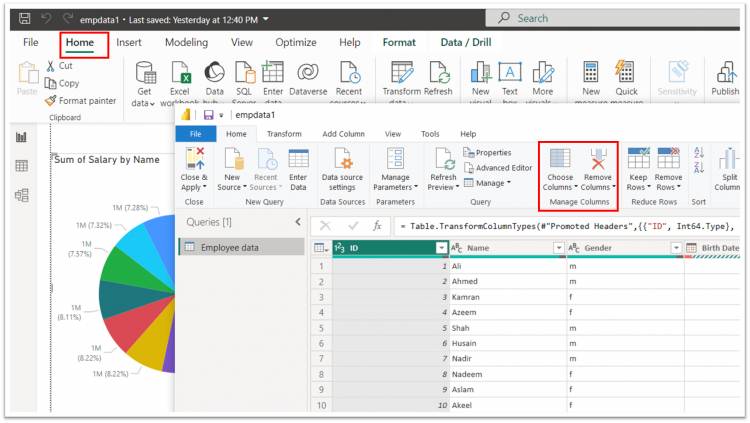Viewport: 750px width, 423px height.
Task: Expand the Refresh Preview dropdown
Action: (x=458, y=187)
